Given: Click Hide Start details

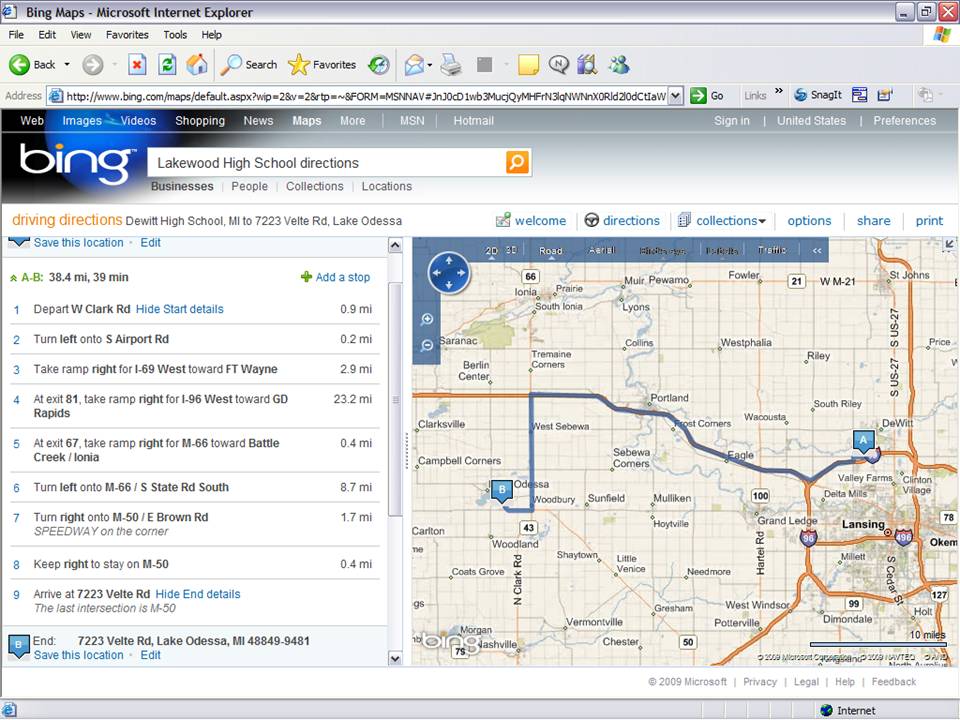Looking at the screenshot, I should click(179, 309).
